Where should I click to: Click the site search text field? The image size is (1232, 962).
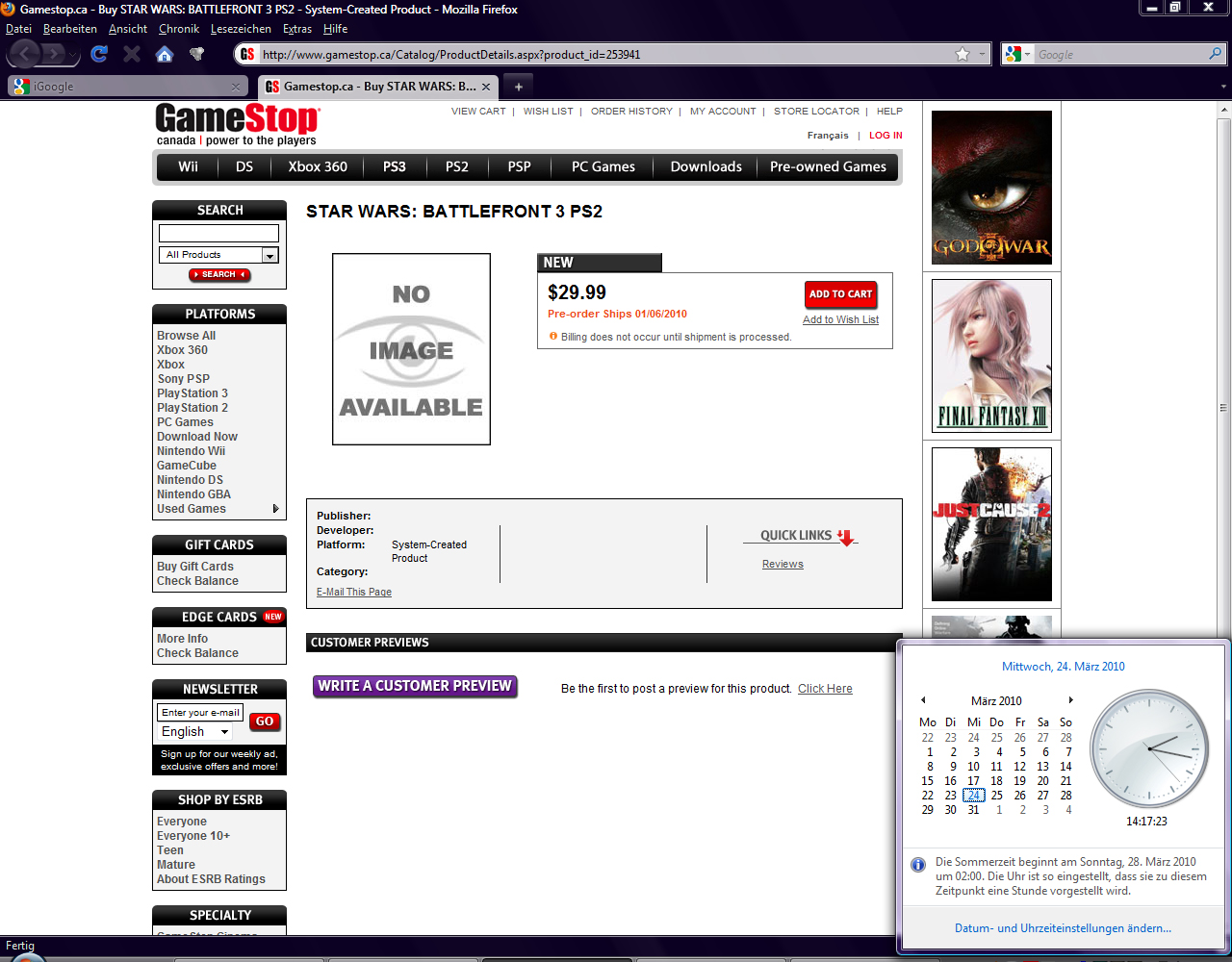pyautogui.click(x=218, y=233)
